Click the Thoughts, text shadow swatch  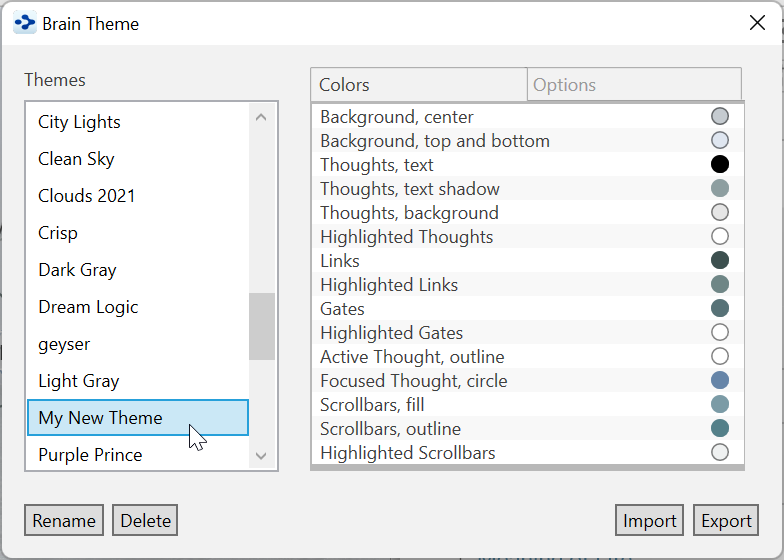[x=719, y=189]
